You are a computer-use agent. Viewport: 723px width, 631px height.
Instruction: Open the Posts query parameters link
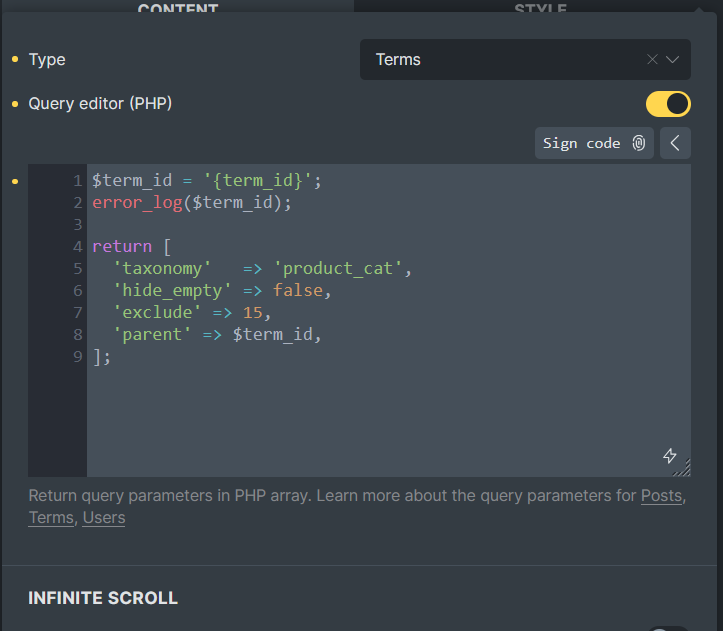(x=661, y=495)
